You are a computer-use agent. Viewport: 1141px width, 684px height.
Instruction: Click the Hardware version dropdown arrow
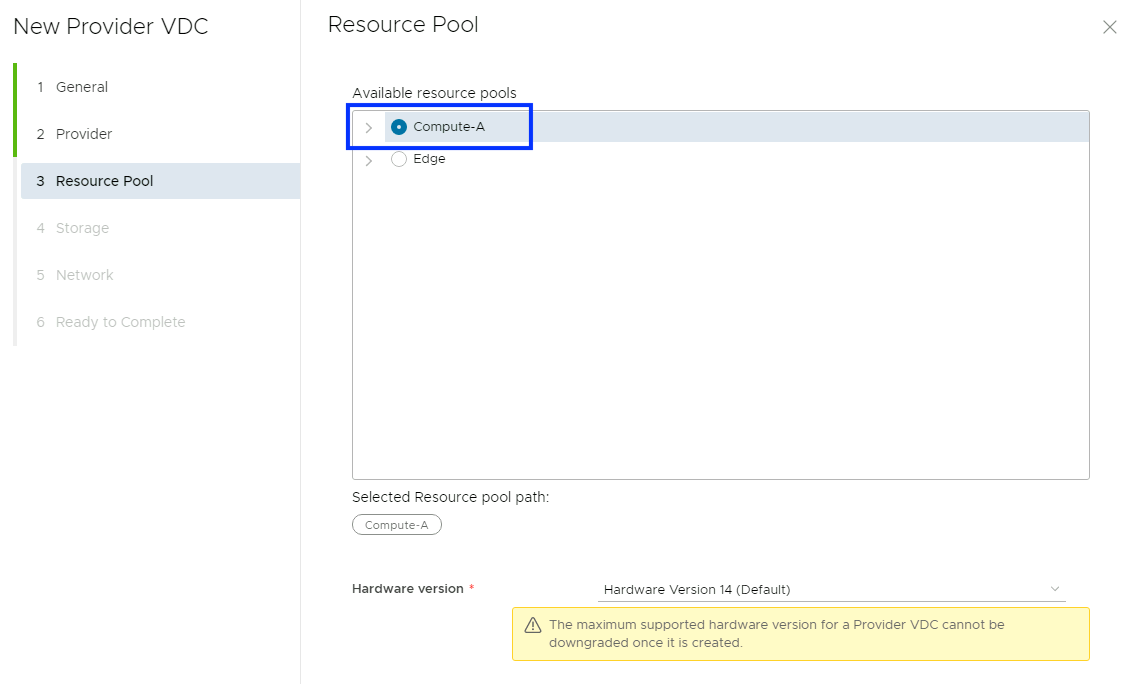pyautogui.click(x=1055, y=589)
